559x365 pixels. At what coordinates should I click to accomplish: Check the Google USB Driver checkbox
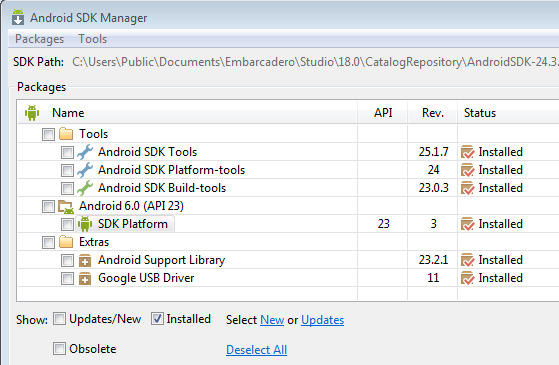(x=67, y=278)
